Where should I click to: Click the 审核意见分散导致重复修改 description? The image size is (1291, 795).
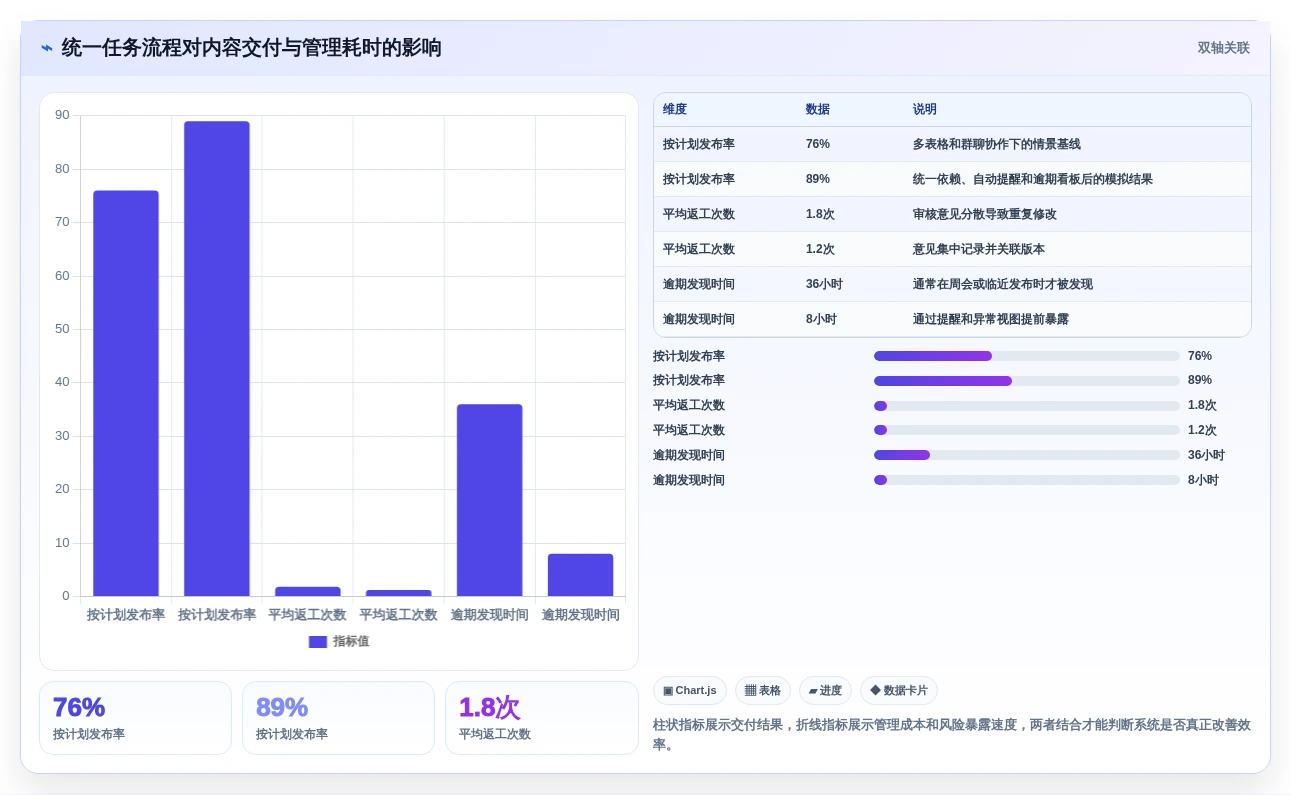[x=985, y=214]
